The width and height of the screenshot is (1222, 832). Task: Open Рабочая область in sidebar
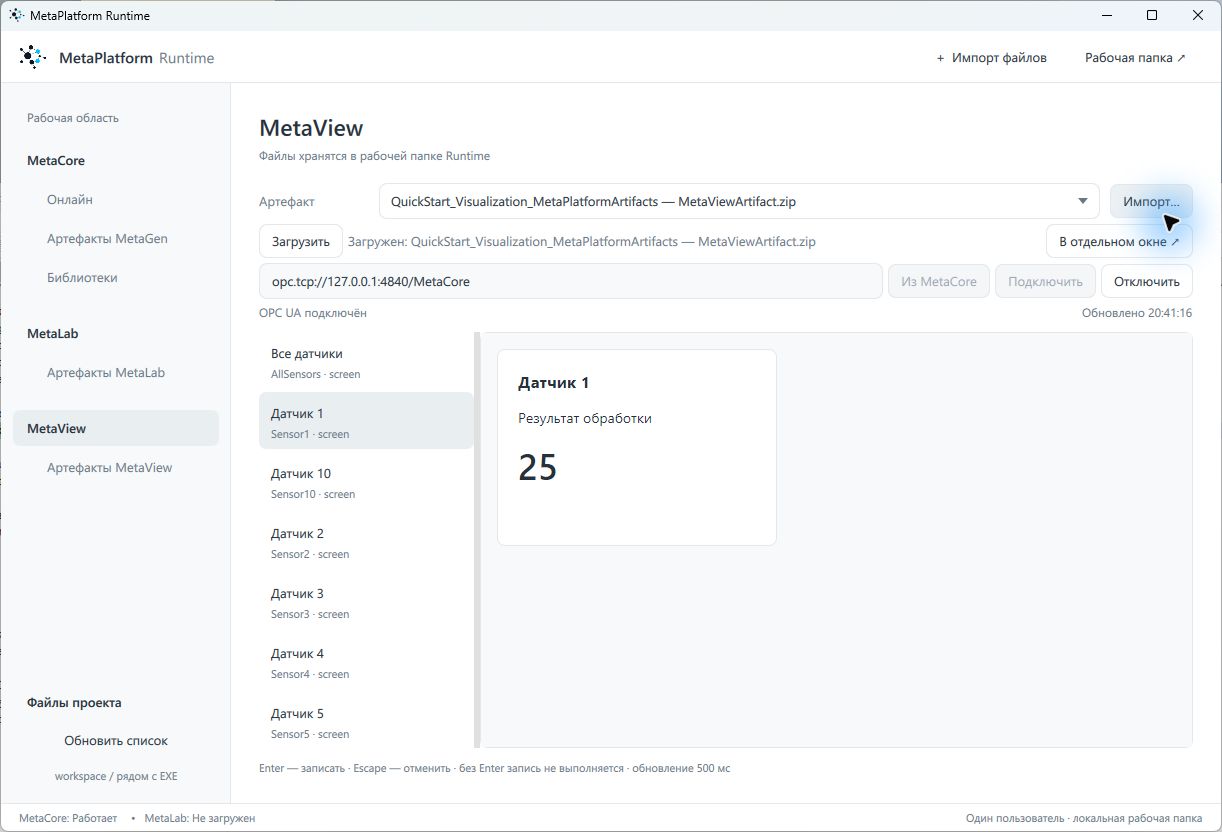pos(73,118)
